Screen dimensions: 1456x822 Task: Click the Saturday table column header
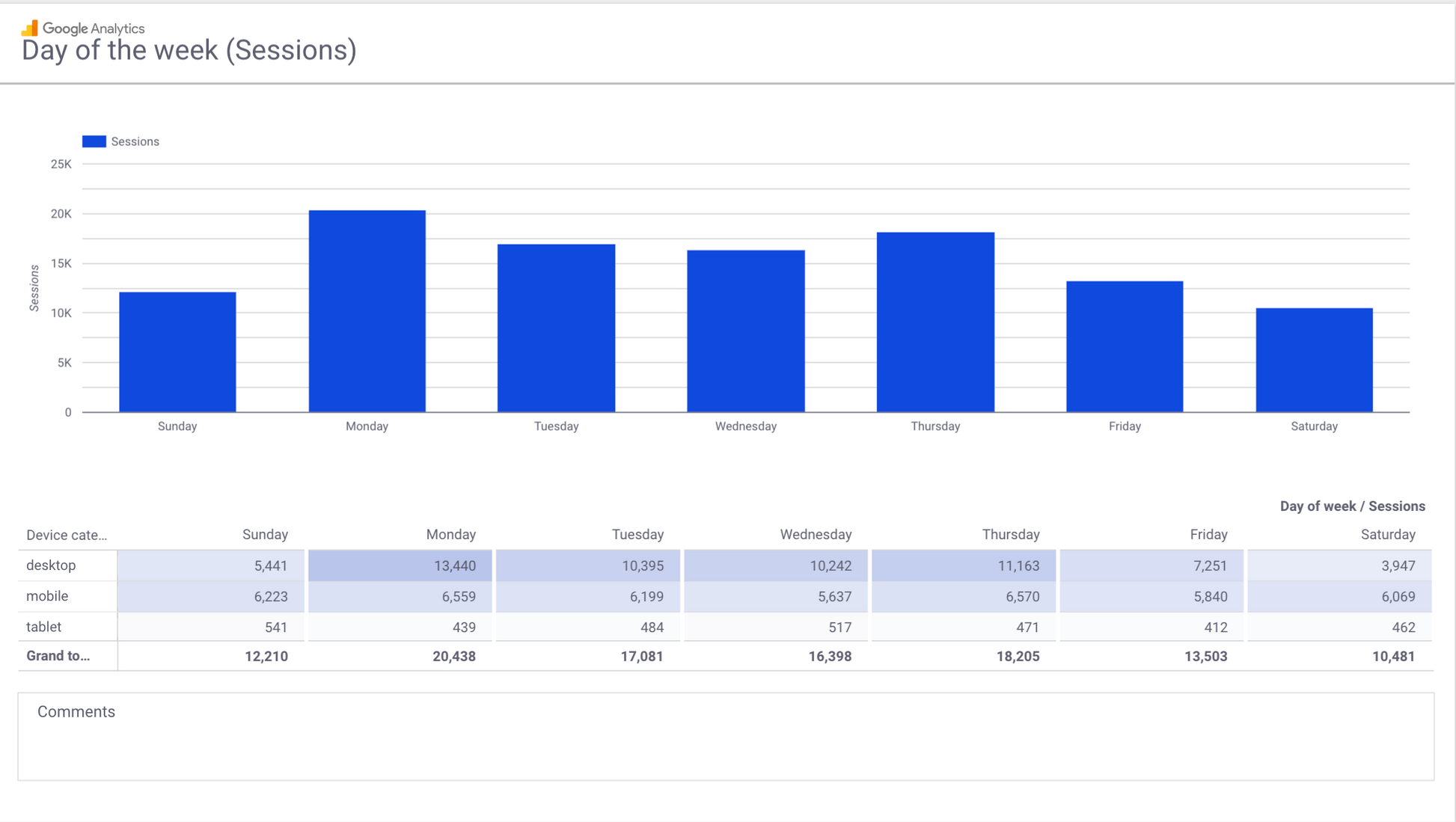(x=1387, y=535)
